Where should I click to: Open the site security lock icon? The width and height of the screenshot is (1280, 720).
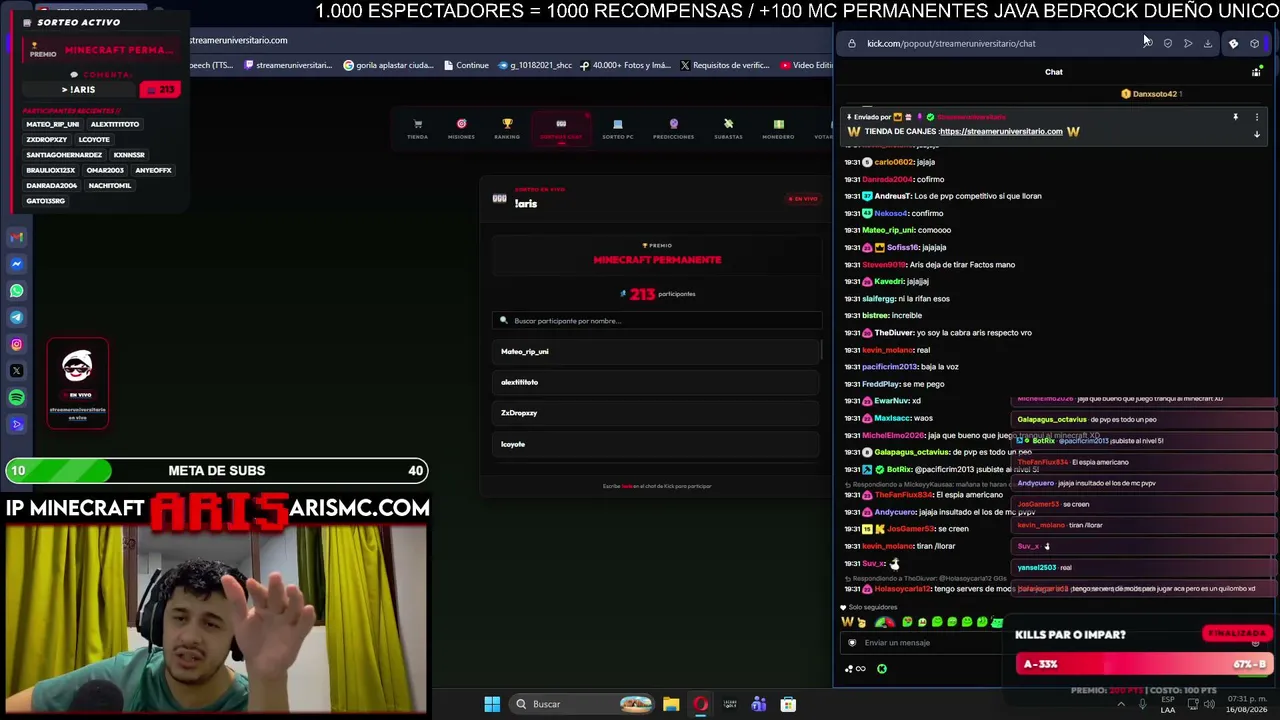852,43
